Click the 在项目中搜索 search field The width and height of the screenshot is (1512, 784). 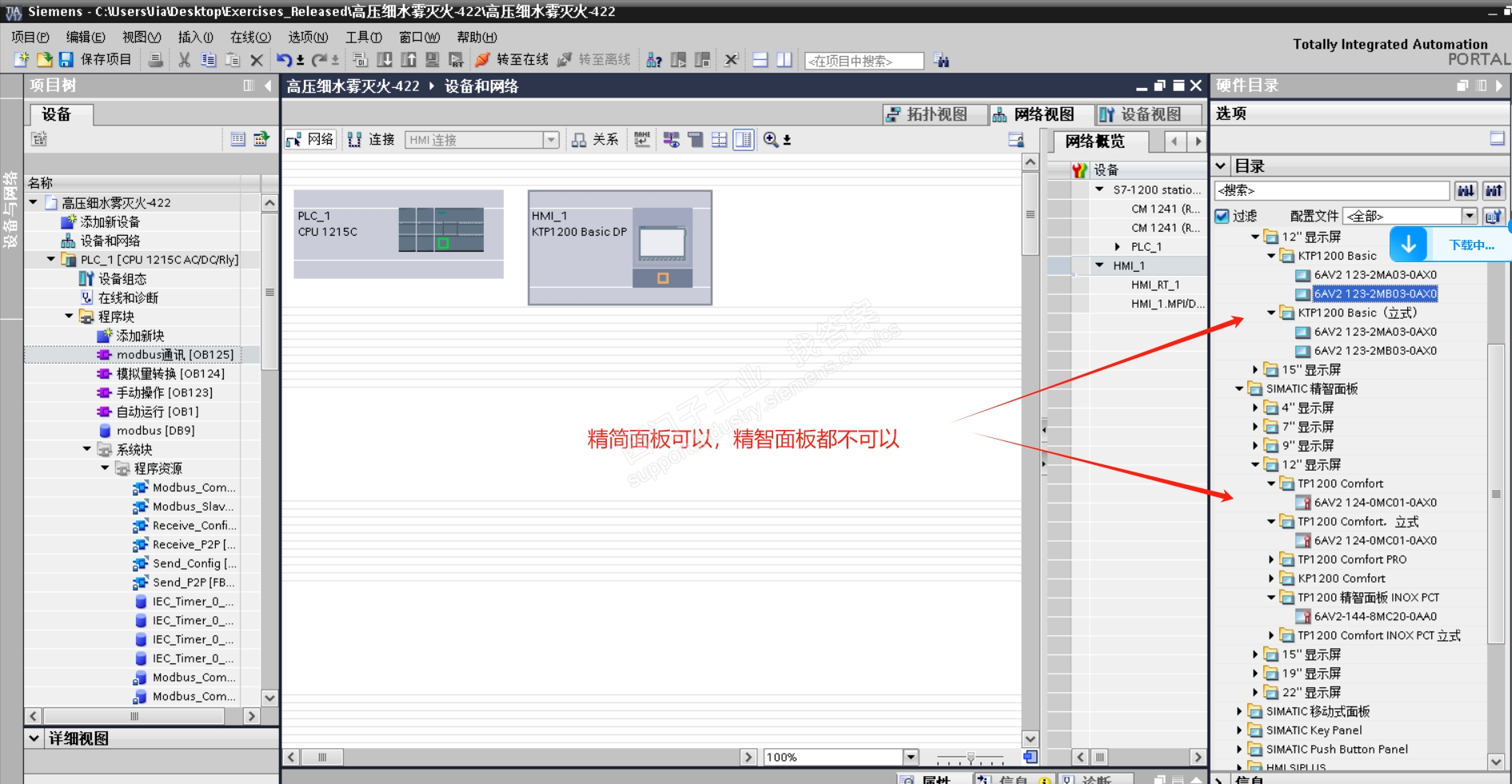864,61
